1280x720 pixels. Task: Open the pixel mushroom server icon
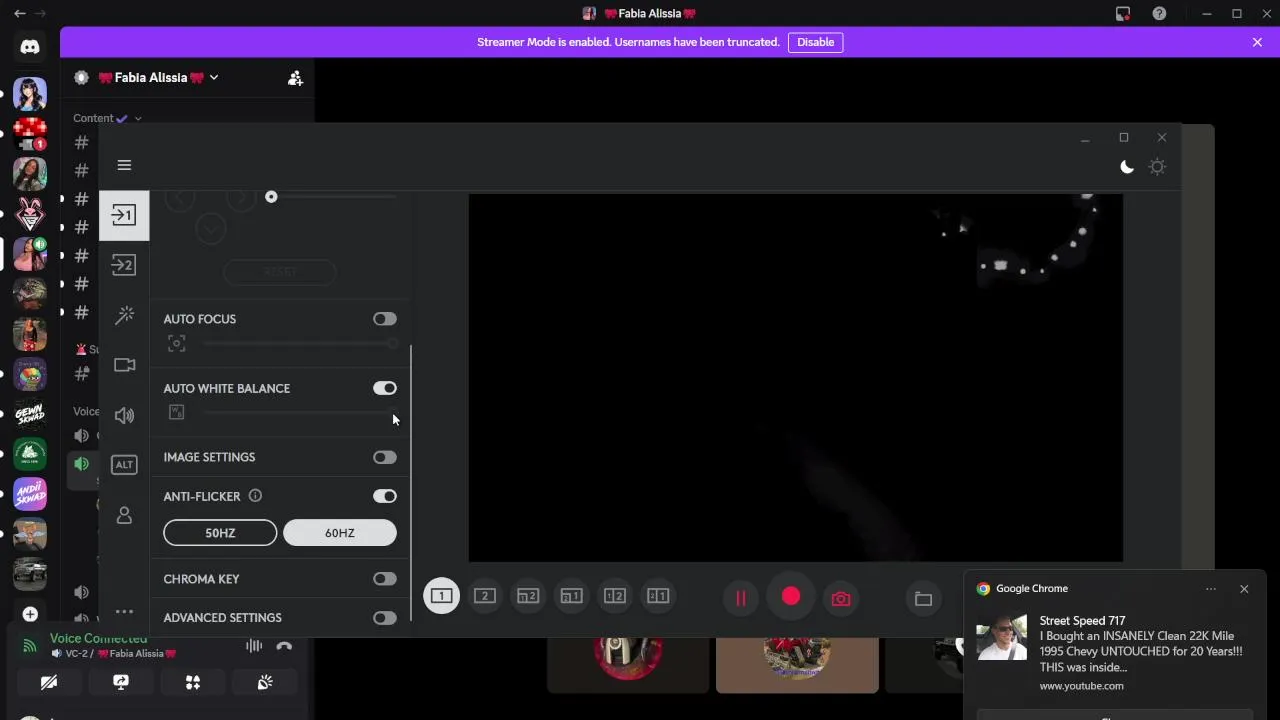click(30, 134)
